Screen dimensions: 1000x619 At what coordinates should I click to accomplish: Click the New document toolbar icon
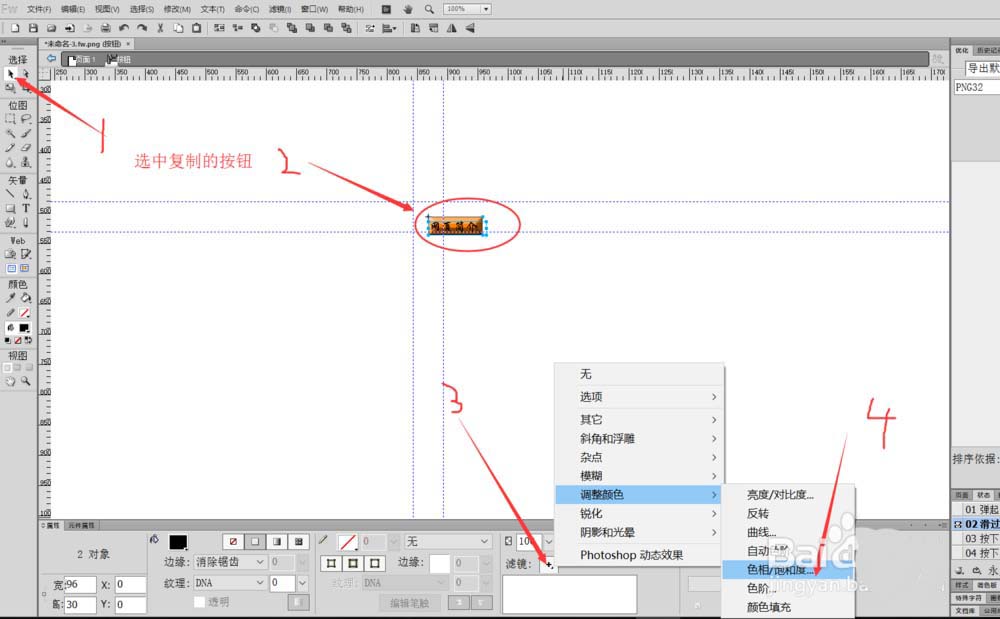(x=15, y=28)
